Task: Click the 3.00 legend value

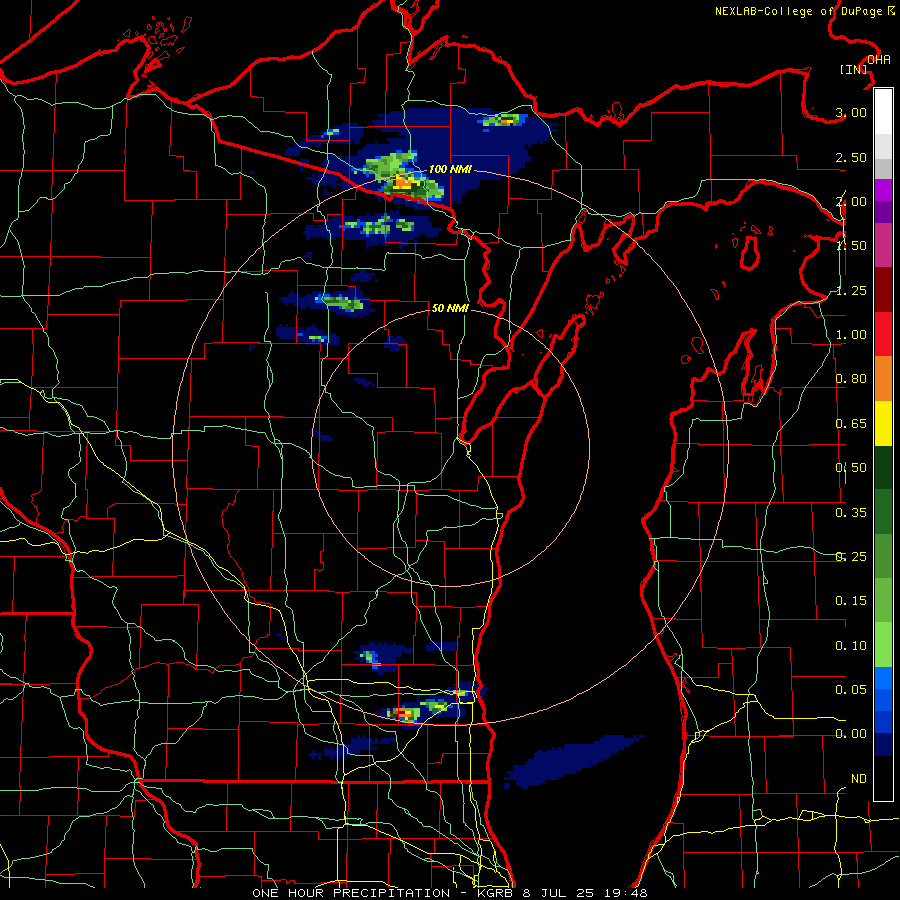Action: (851, 112)
